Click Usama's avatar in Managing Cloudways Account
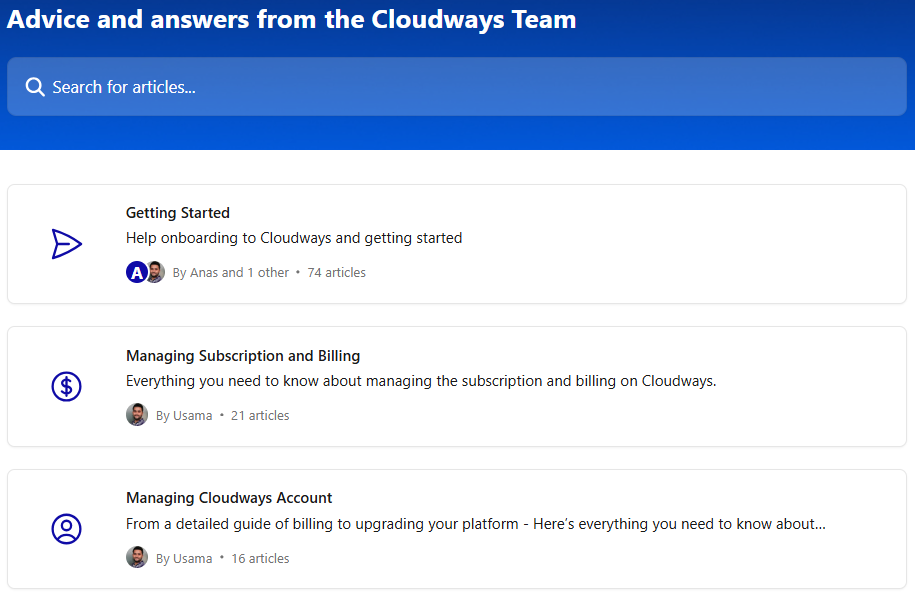This screenshot has width=915, height=598. (x=137, y=558)
